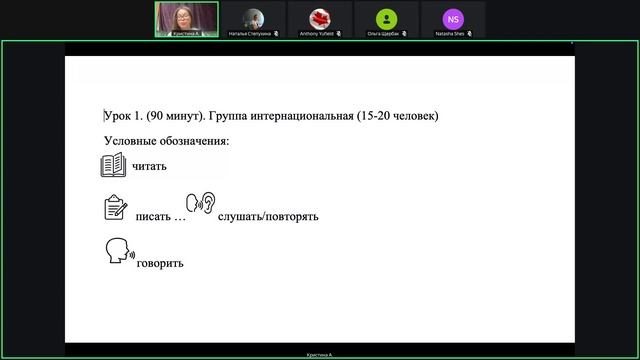Click the Ольга Щербак name label
Screen dimensions: 640x360
(383, 34)
